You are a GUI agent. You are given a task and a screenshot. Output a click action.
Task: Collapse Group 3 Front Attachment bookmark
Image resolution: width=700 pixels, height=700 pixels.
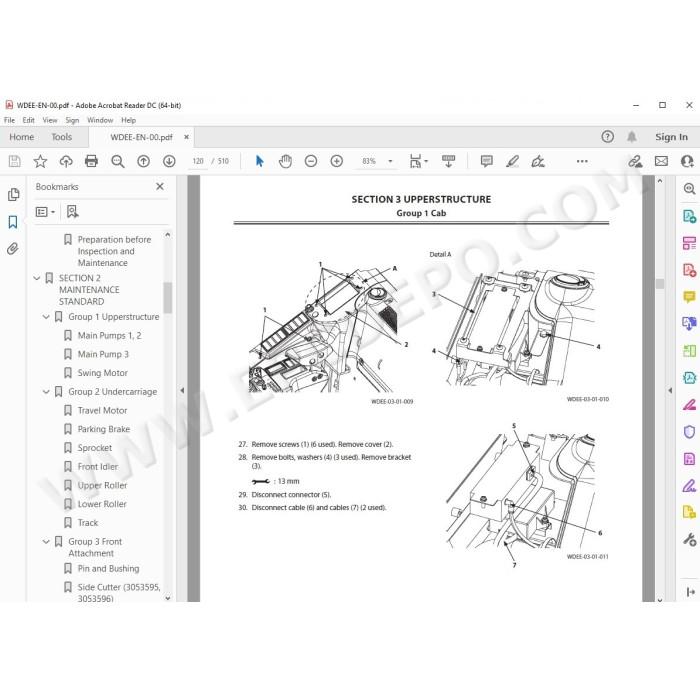pos(46,542)
